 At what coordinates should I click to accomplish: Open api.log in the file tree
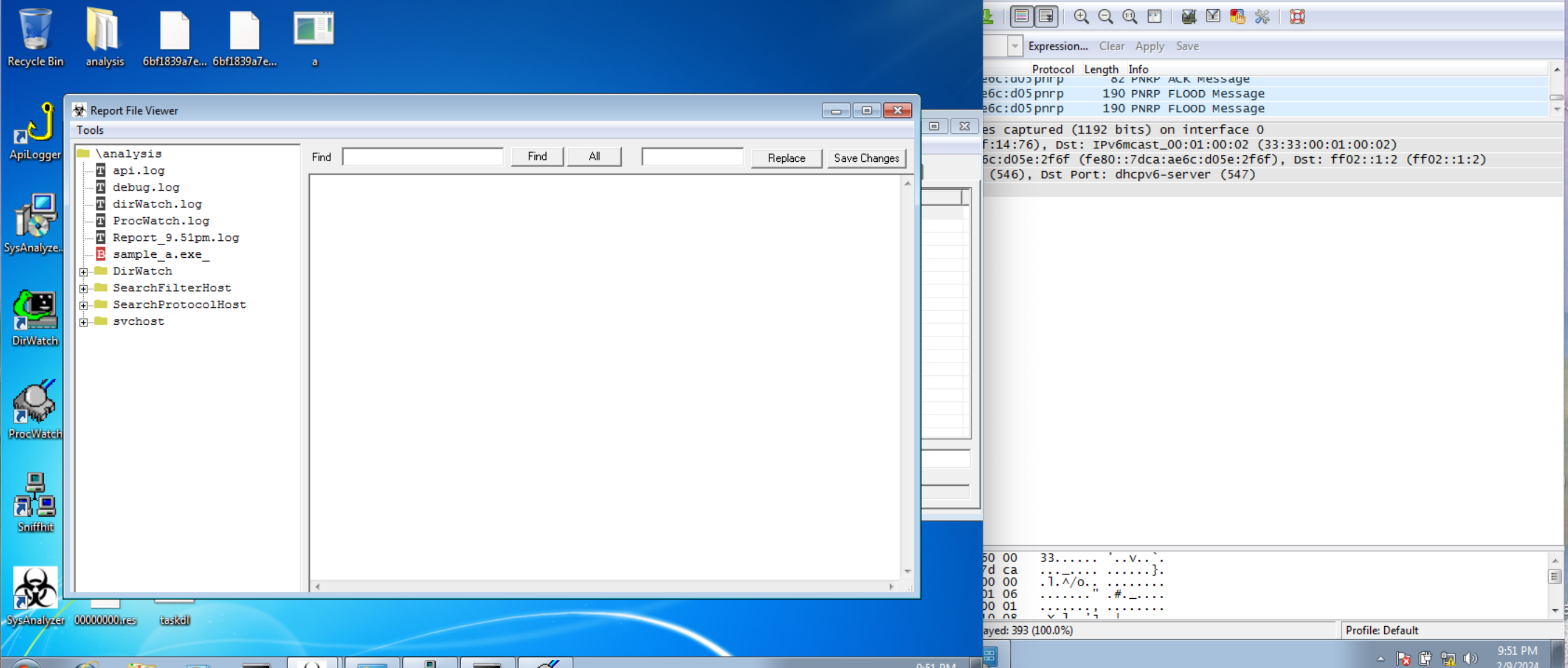[138, 171]
